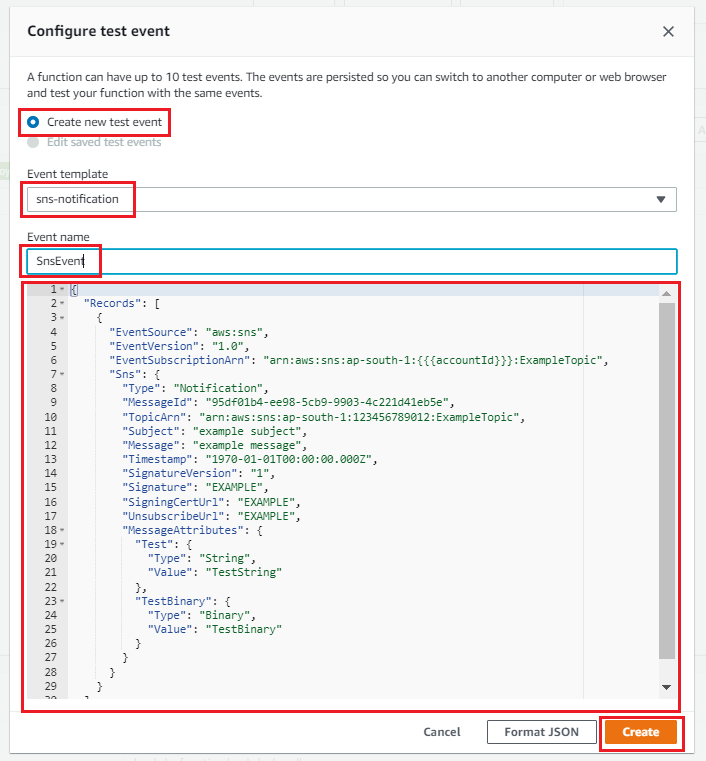This screenshot has height=761, width=706.
Task: Choose the Edit saved test events option
Action: pyautogui.click(x=34, y=142)
